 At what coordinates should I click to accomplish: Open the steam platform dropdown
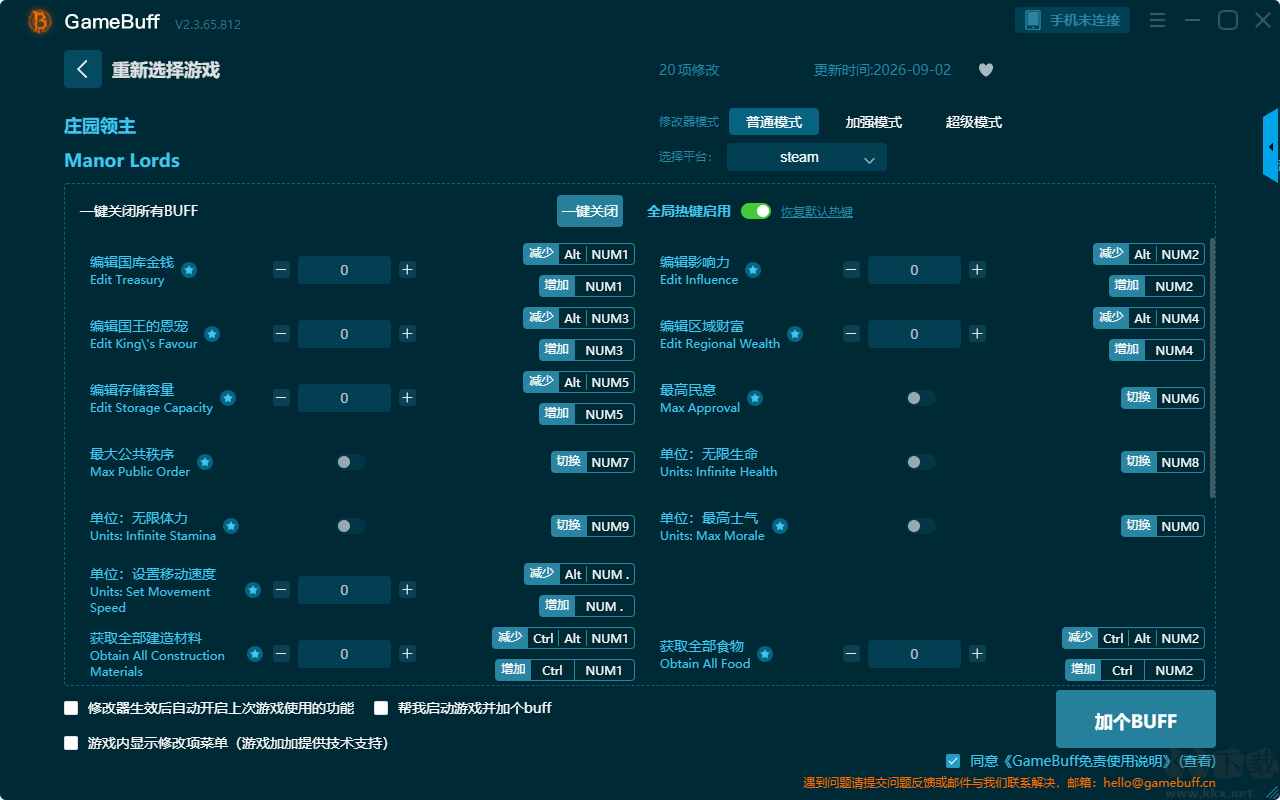(807, 157)
